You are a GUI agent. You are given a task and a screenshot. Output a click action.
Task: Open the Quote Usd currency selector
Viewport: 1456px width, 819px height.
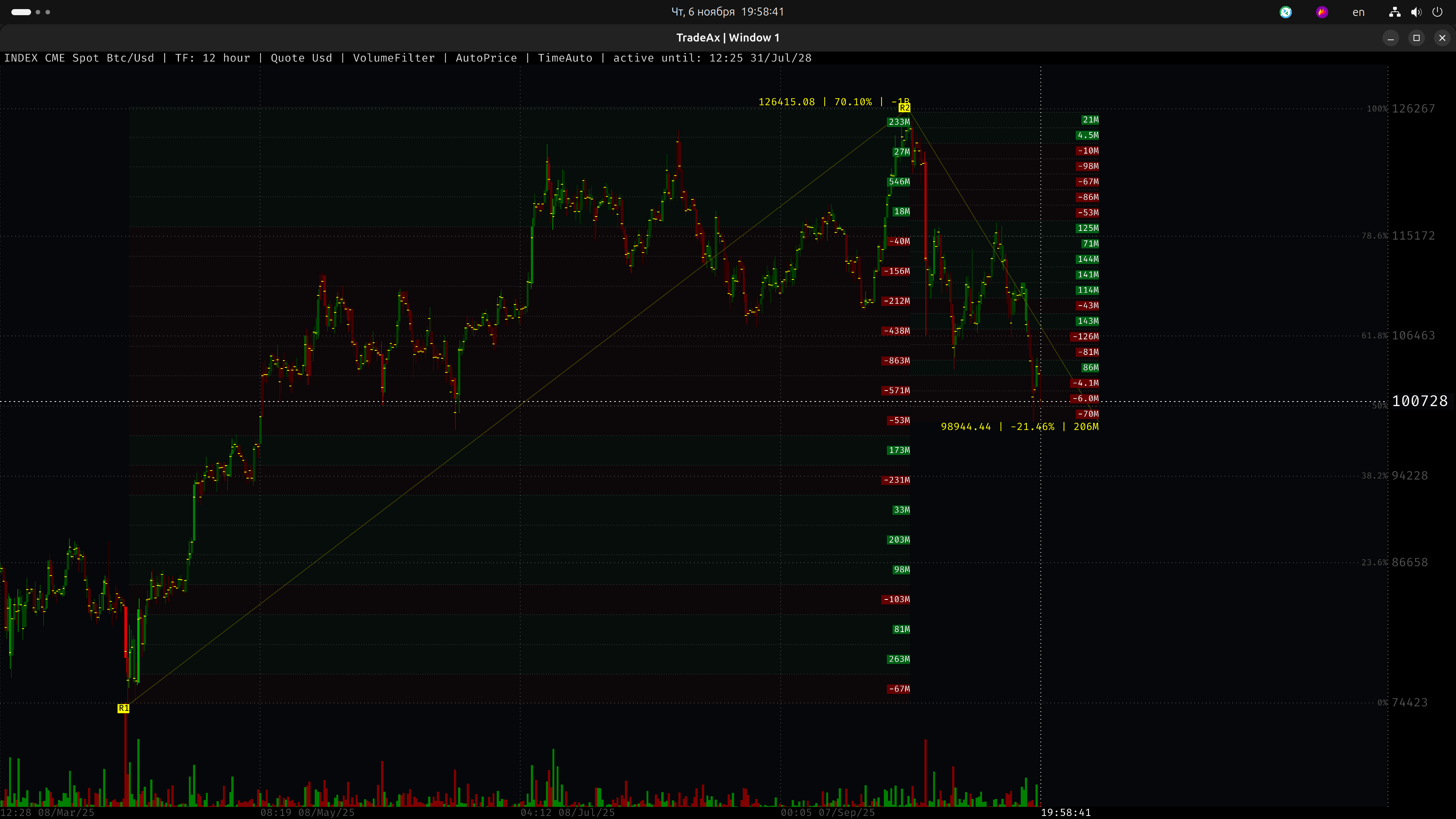[x=301, y=58]
